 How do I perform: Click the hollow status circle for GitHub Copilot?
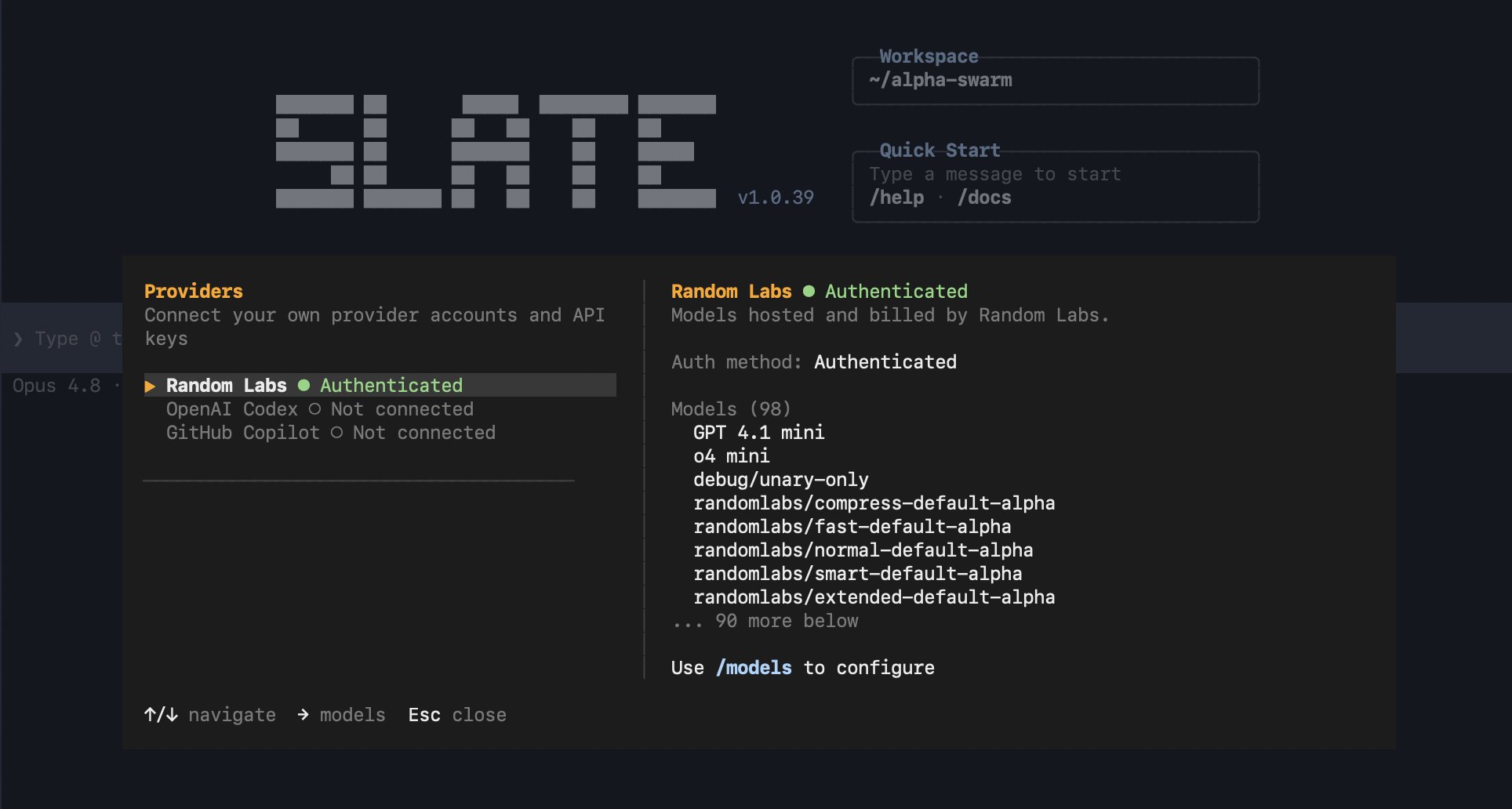click(336, 433)
